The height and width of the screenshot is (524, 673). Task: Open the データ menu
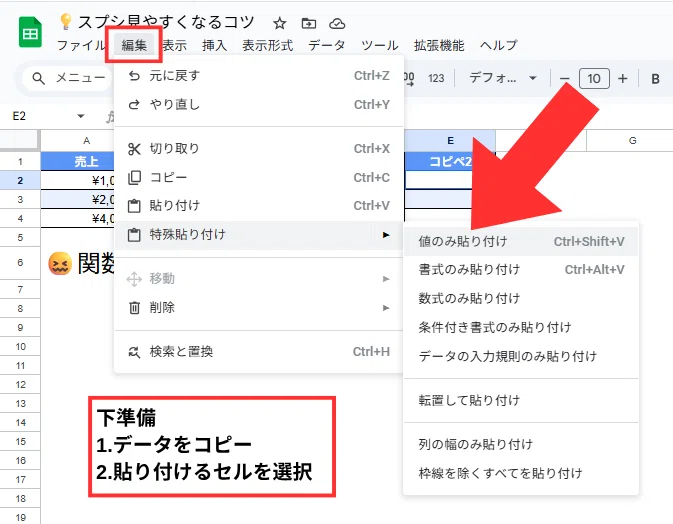(x=327, y=45)
